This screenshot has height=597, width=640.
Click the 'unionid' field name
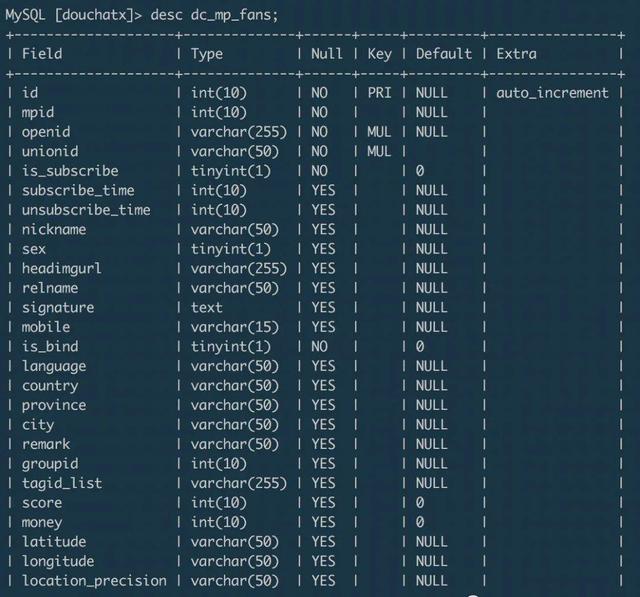[50, 151]
